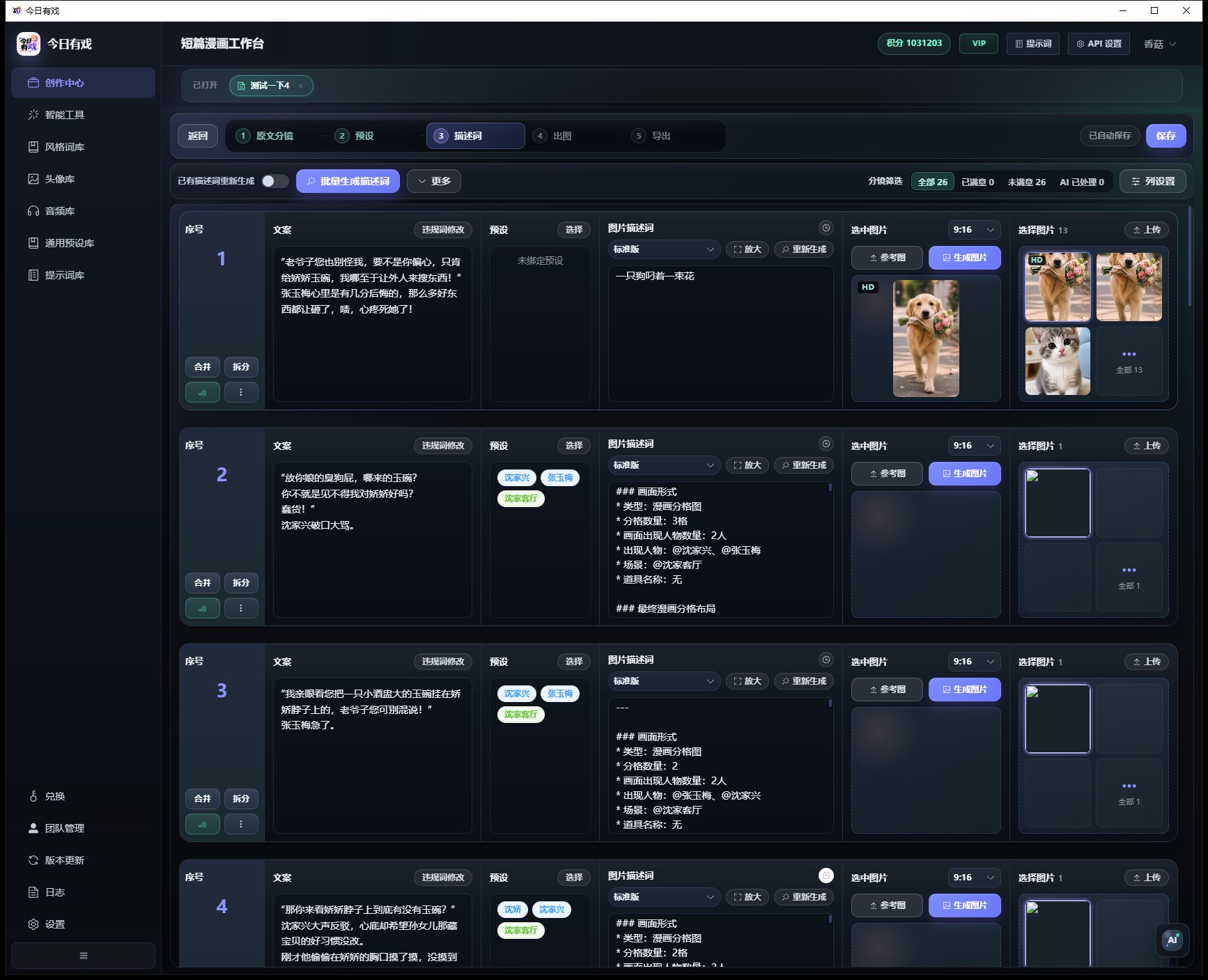Go to step 1 原文分镜

click(265, 136)
